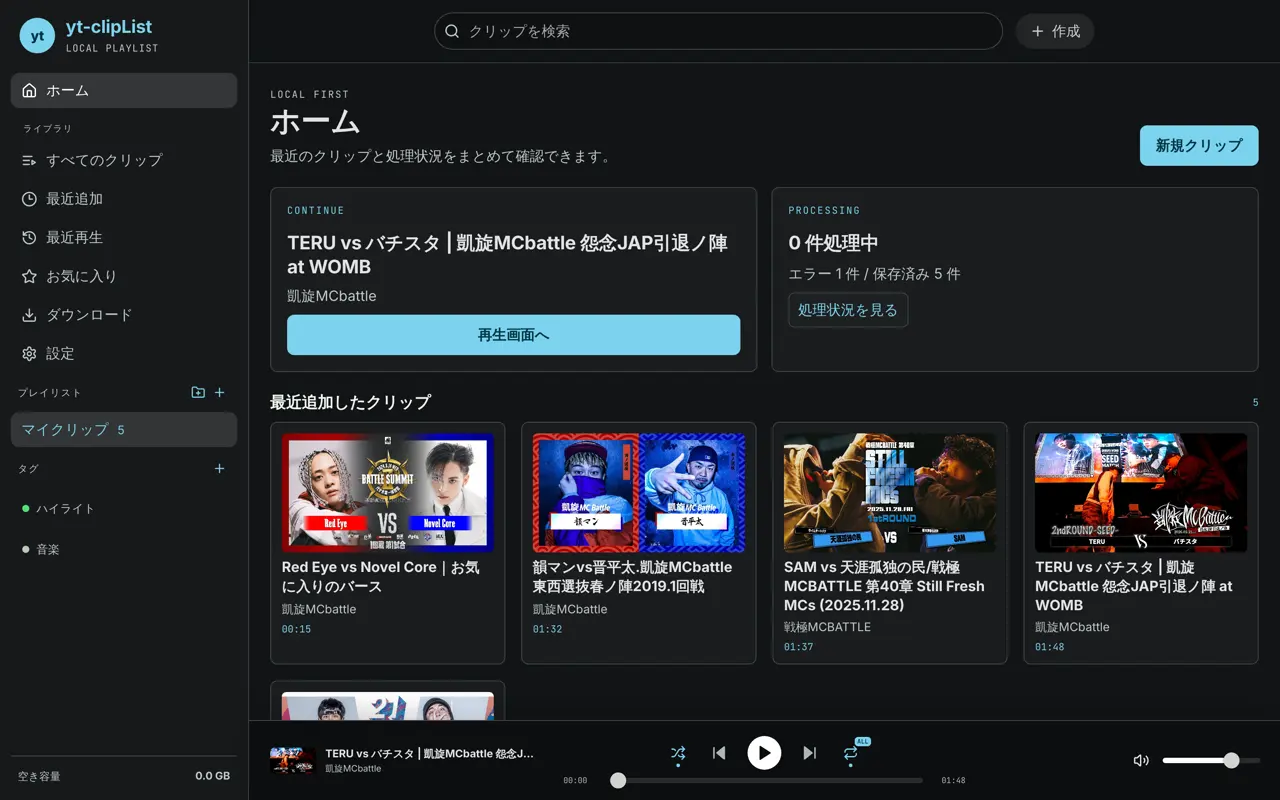Click the search magnifier icon
The image size is (1280, 800).
click(x=452, y=31)
